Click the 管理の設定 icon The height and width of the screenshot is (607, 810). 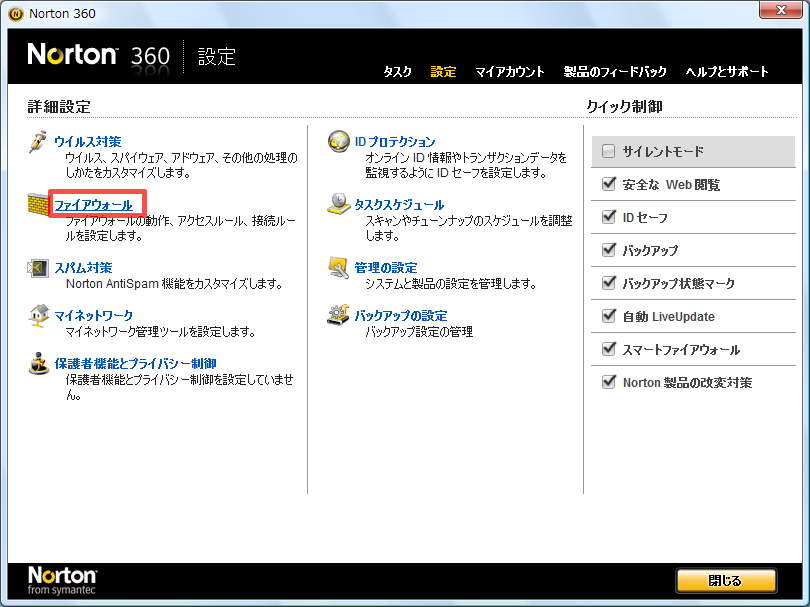click(x=338, y=268)
